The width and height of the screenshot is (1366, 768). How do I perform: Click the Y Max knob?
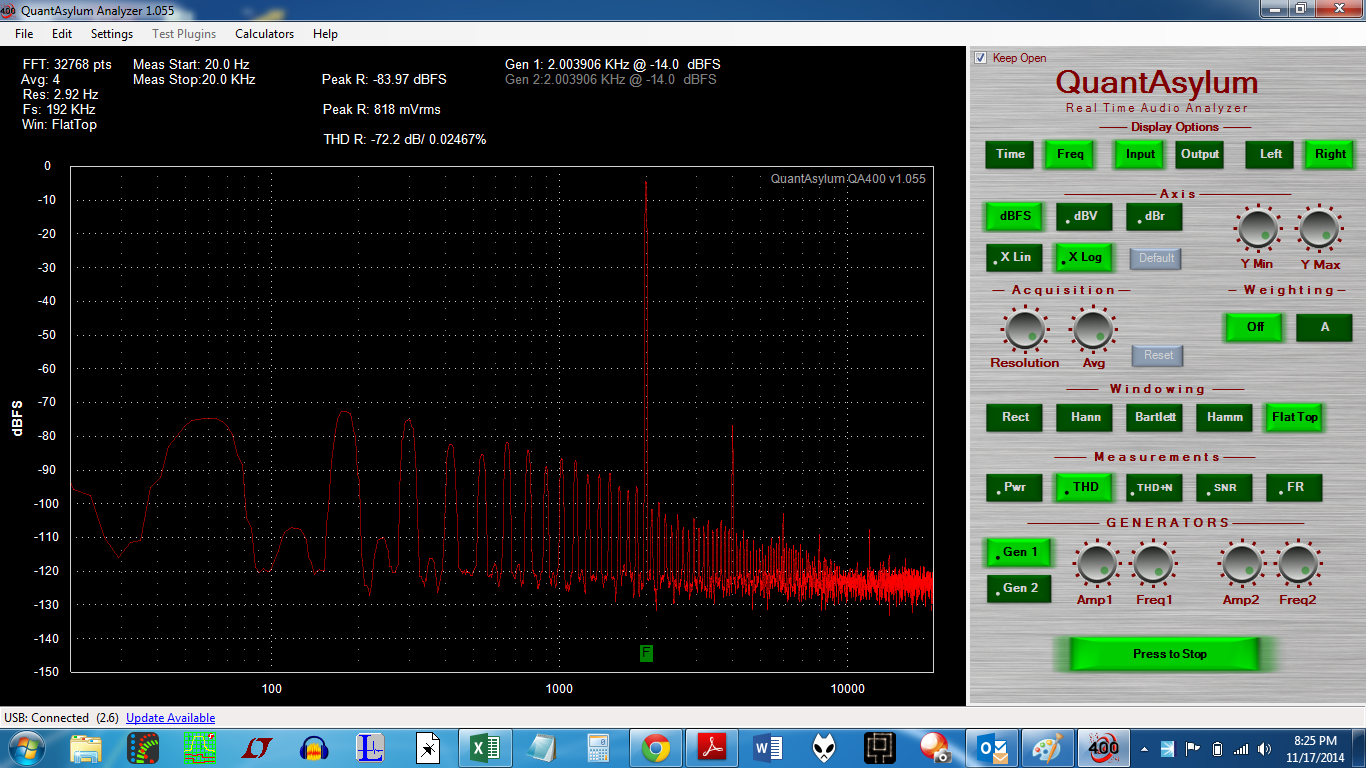pos(1320,229)
